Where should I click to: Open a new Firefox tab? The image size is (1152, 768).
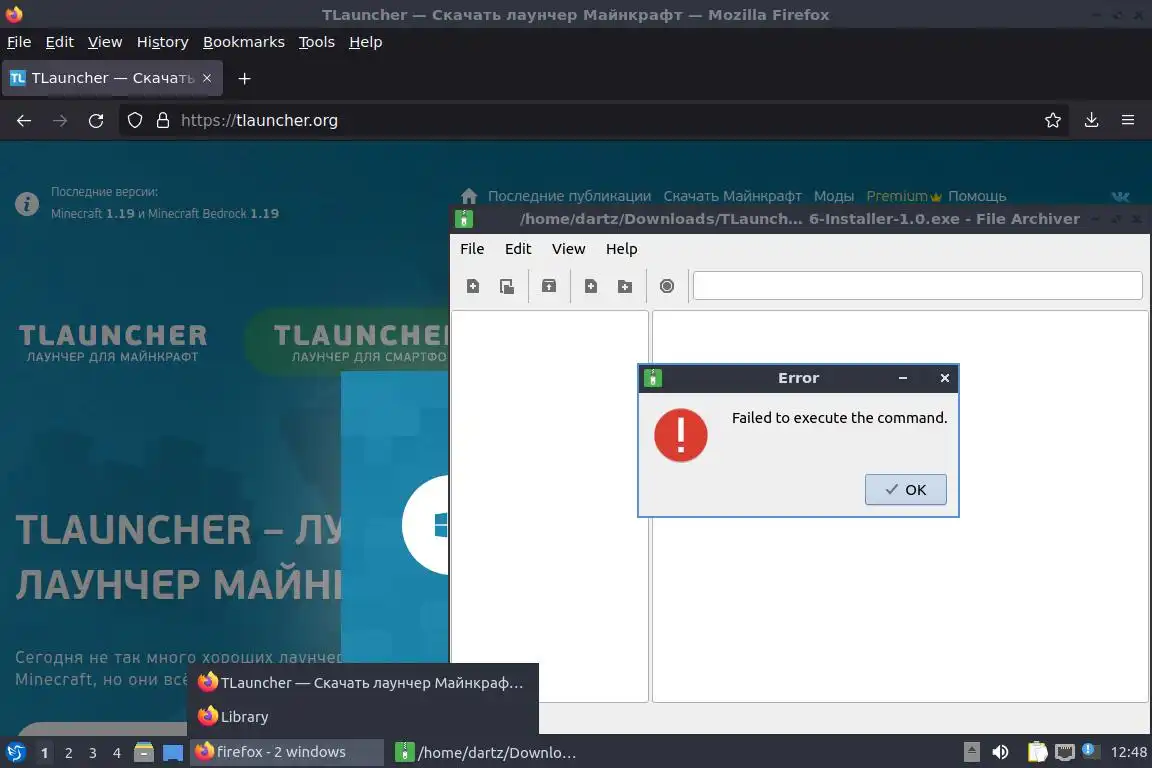(x=245, y=78)
